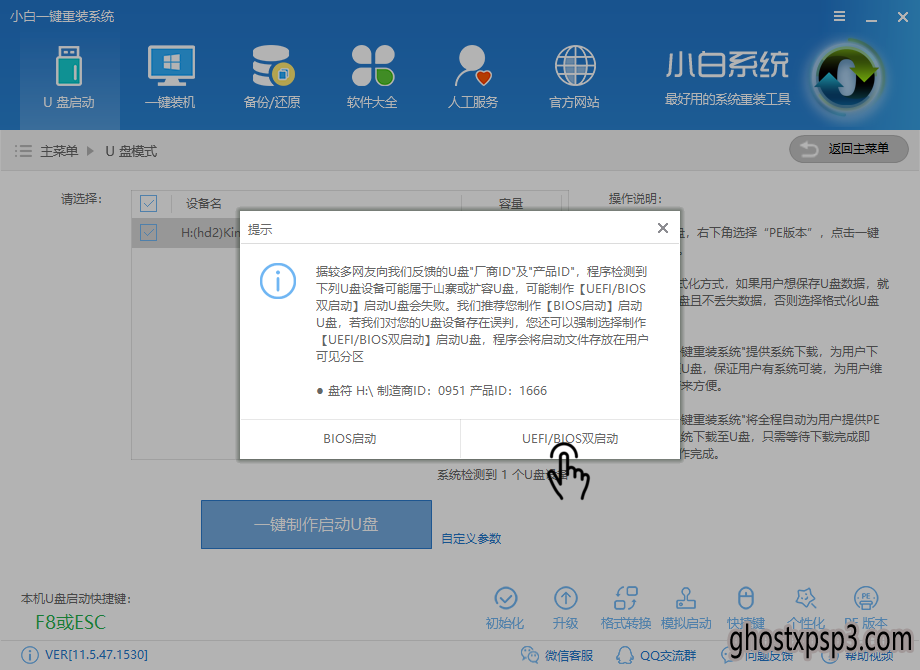Image resolution: width=920 pixels, height=670 pixels.
Task: Close the 提示 dialog with the X
Action: 662,229
